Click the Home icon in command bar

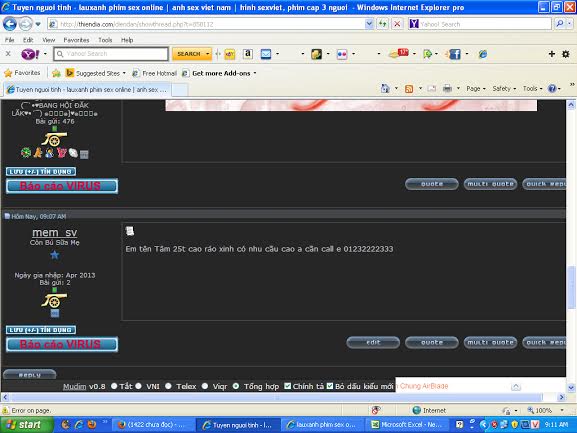385,88
